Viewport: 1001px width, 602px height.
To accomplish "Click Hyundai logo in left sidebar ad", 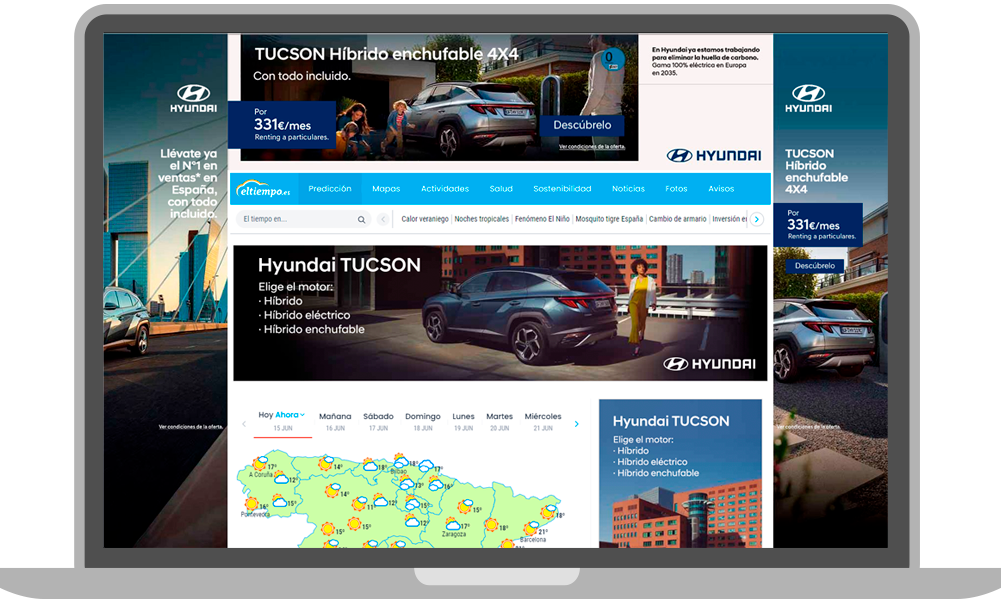I will point(193,98).
